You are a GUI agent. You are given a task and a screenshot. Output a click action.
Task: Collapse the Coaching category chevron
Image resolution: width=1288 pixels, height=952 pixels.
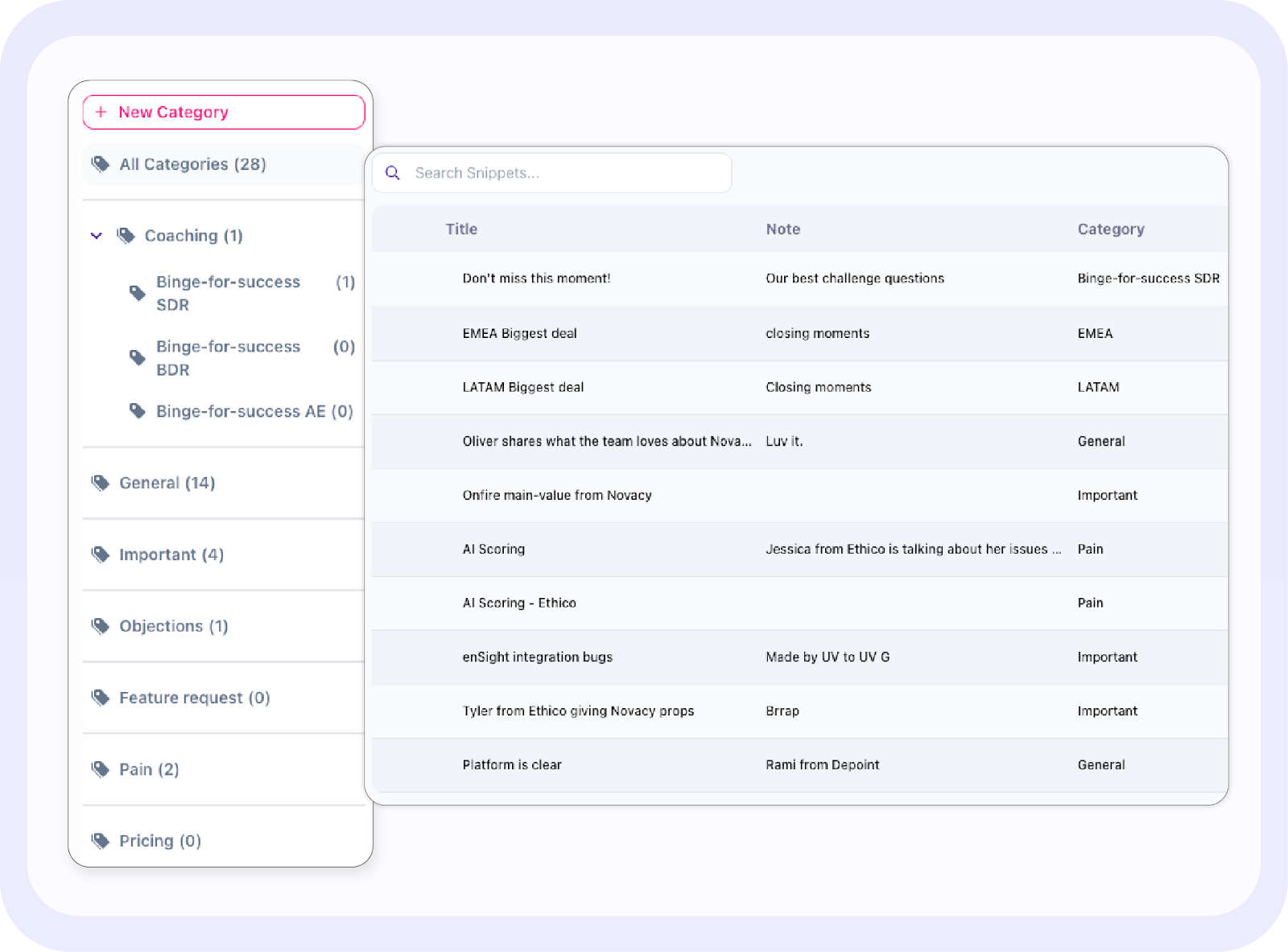pyautogui.click(x=97, y=236)
